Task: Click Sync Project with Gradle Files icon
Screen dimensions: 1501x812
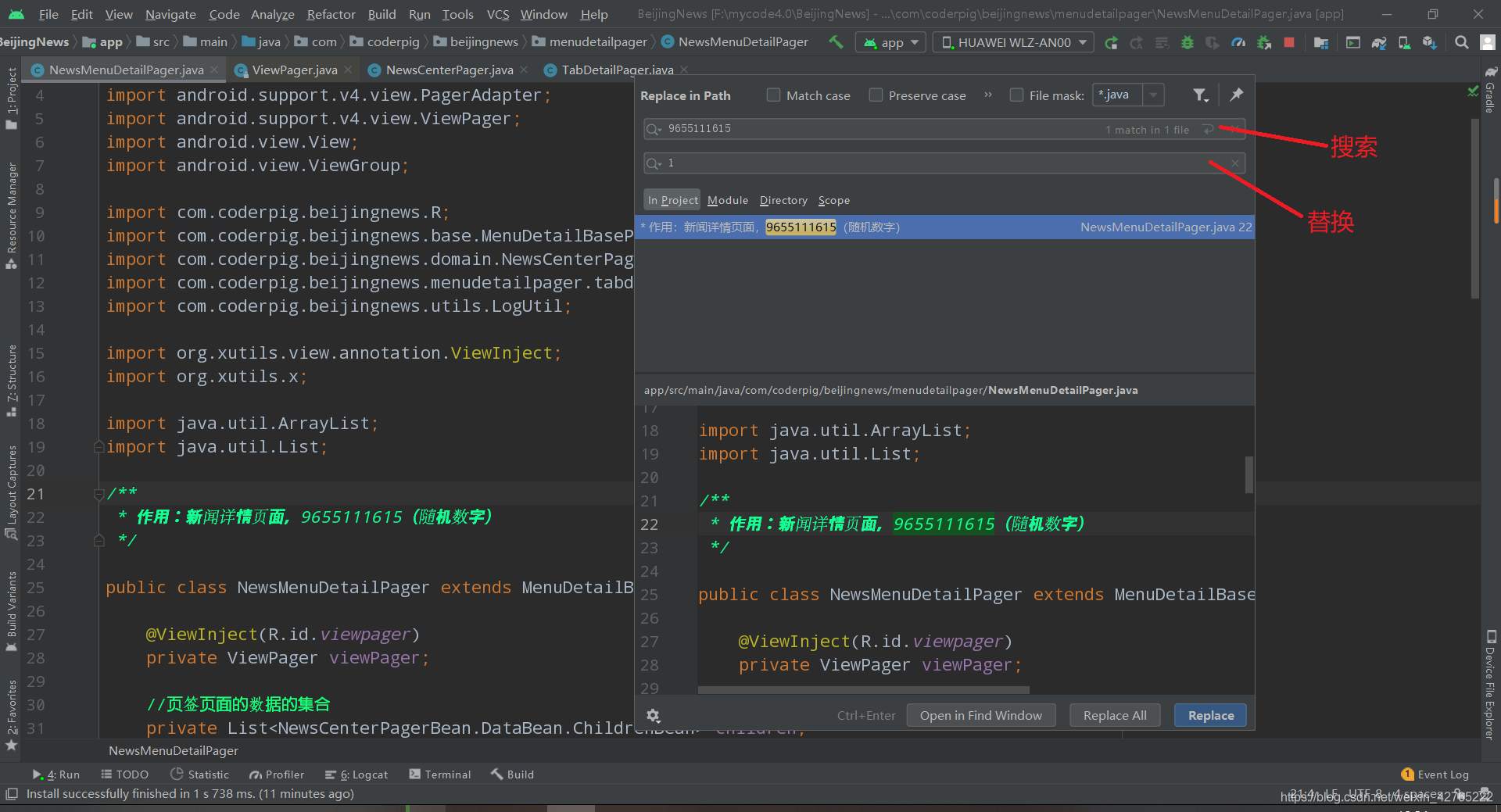Action: click(x=1379, y=42)
